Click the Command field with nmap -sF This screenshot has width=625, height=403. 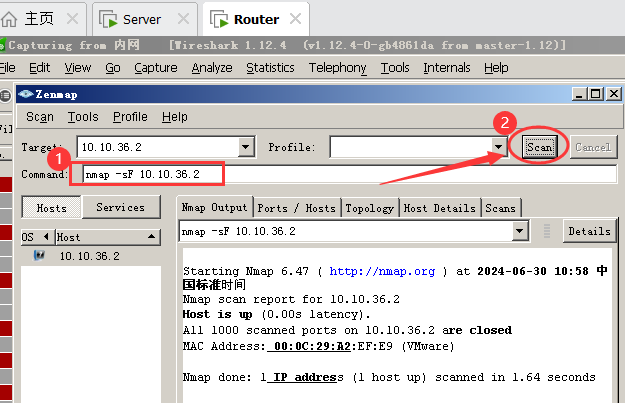coord(350,174)
